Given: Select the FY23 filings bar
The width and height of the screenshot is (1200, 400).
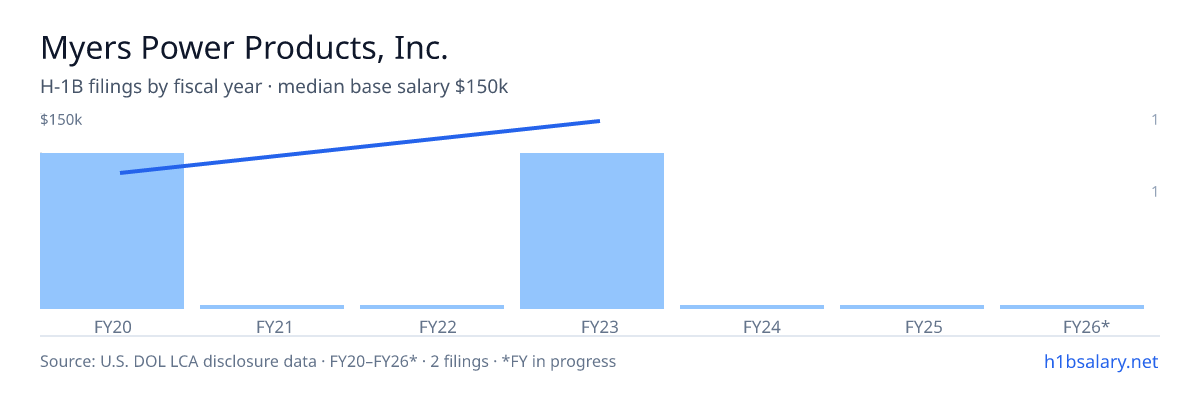Looking at the screenshot, I should coord(592,231).
